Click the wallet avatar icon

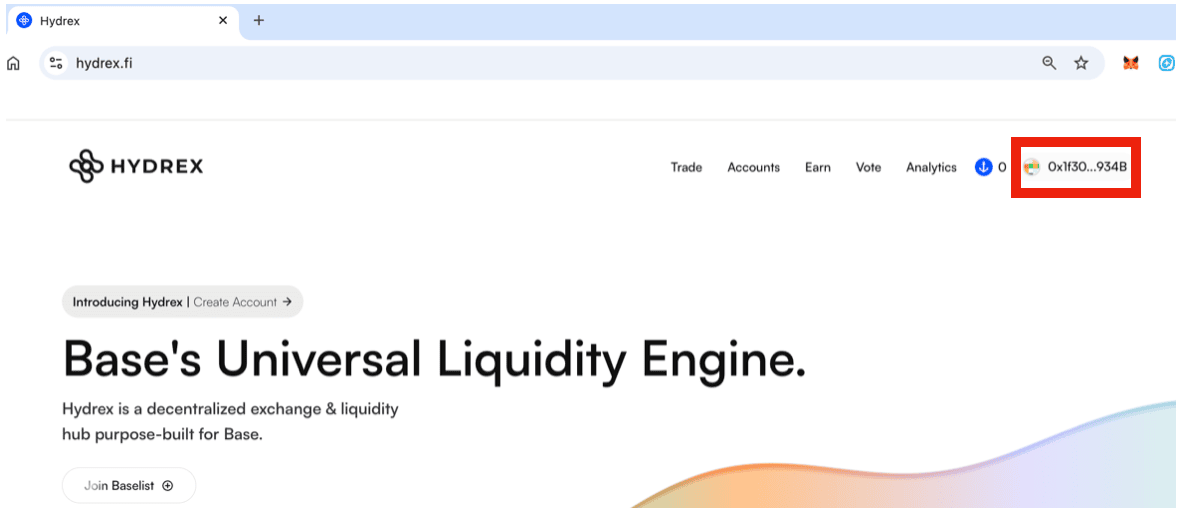coord(1031,167)
